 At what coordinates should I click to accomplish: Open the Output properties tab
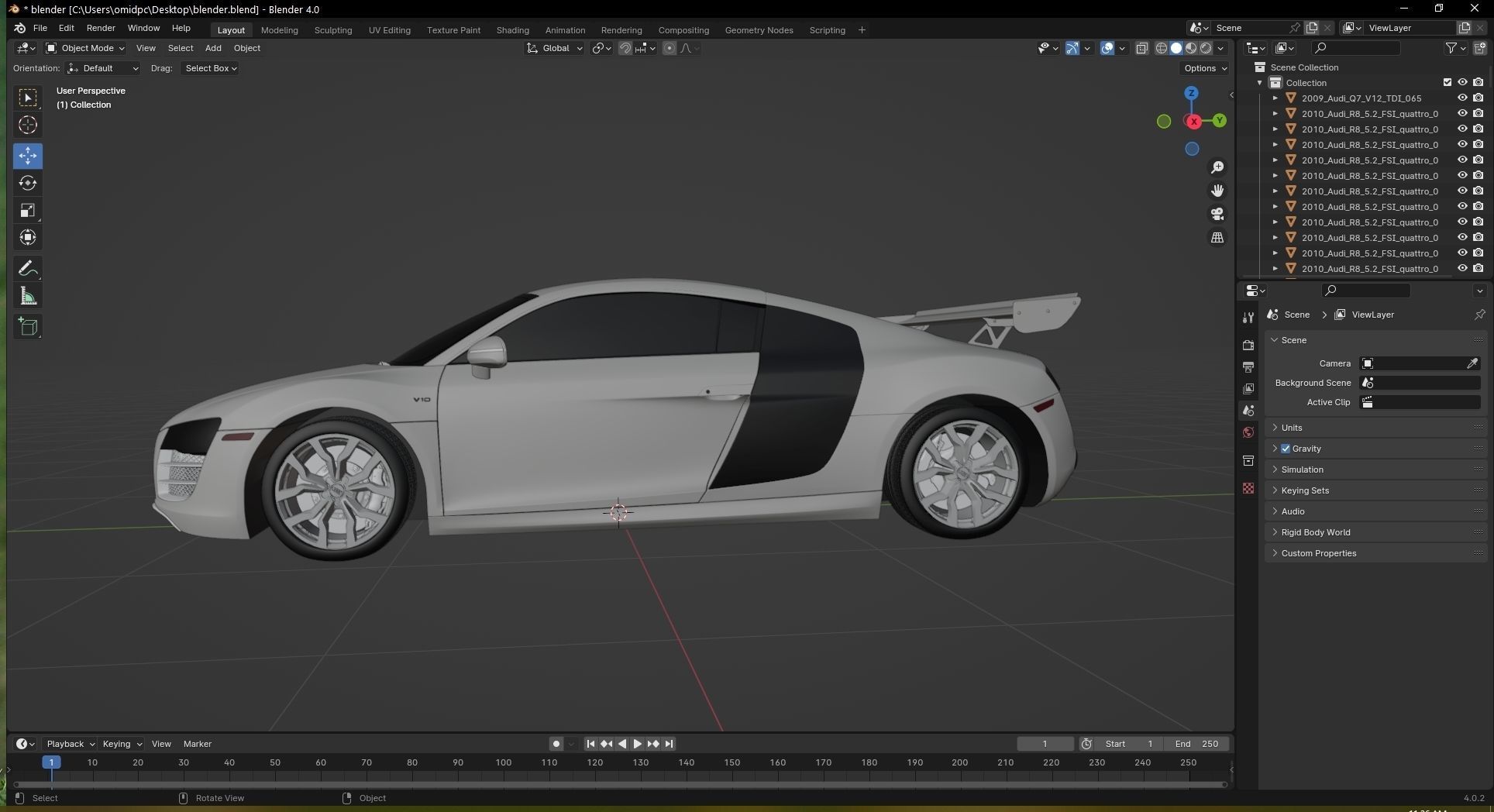1248,366
